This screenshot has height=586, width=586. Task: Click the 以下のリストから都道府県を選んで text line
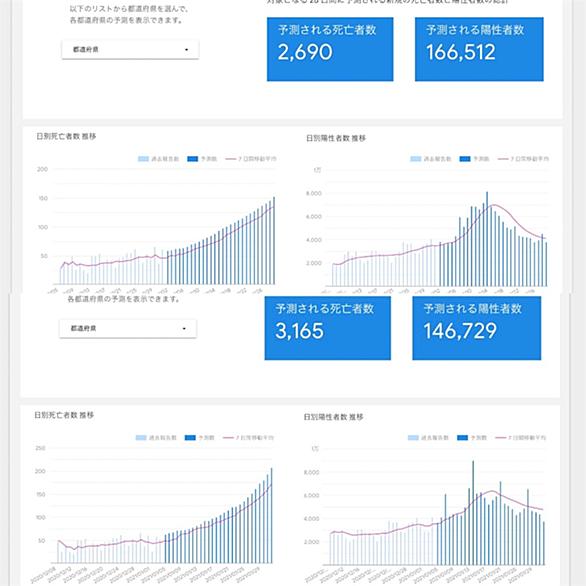129,9
